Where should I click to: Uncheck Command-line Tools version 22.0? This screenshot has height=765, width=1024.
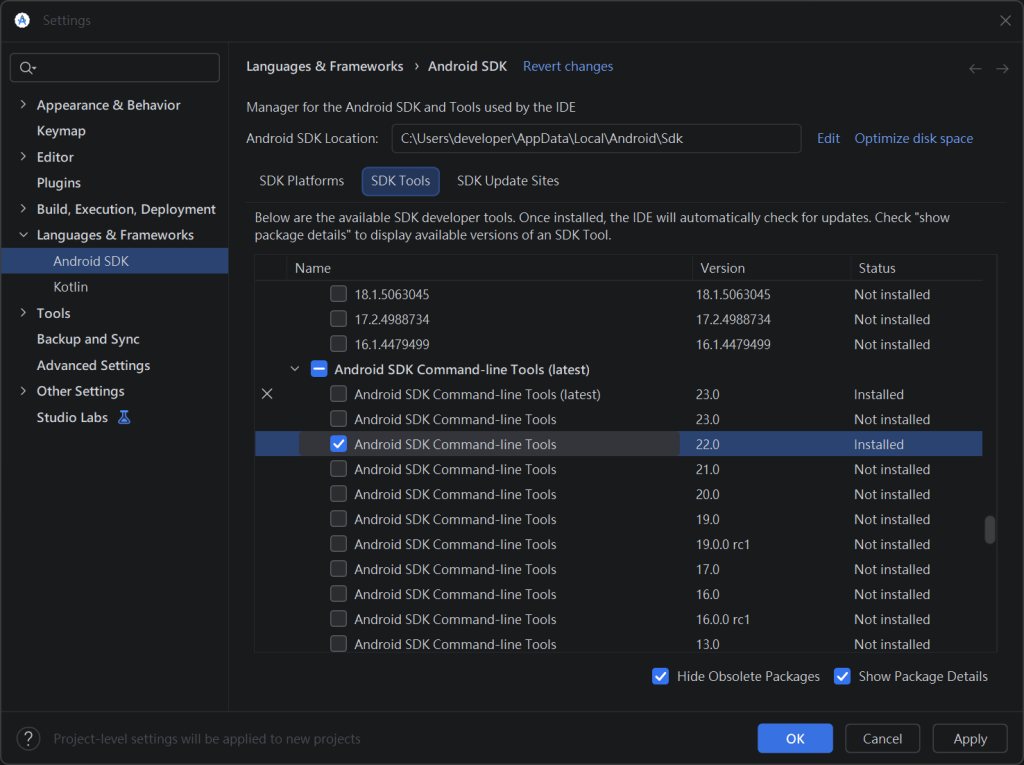(338, 444)
